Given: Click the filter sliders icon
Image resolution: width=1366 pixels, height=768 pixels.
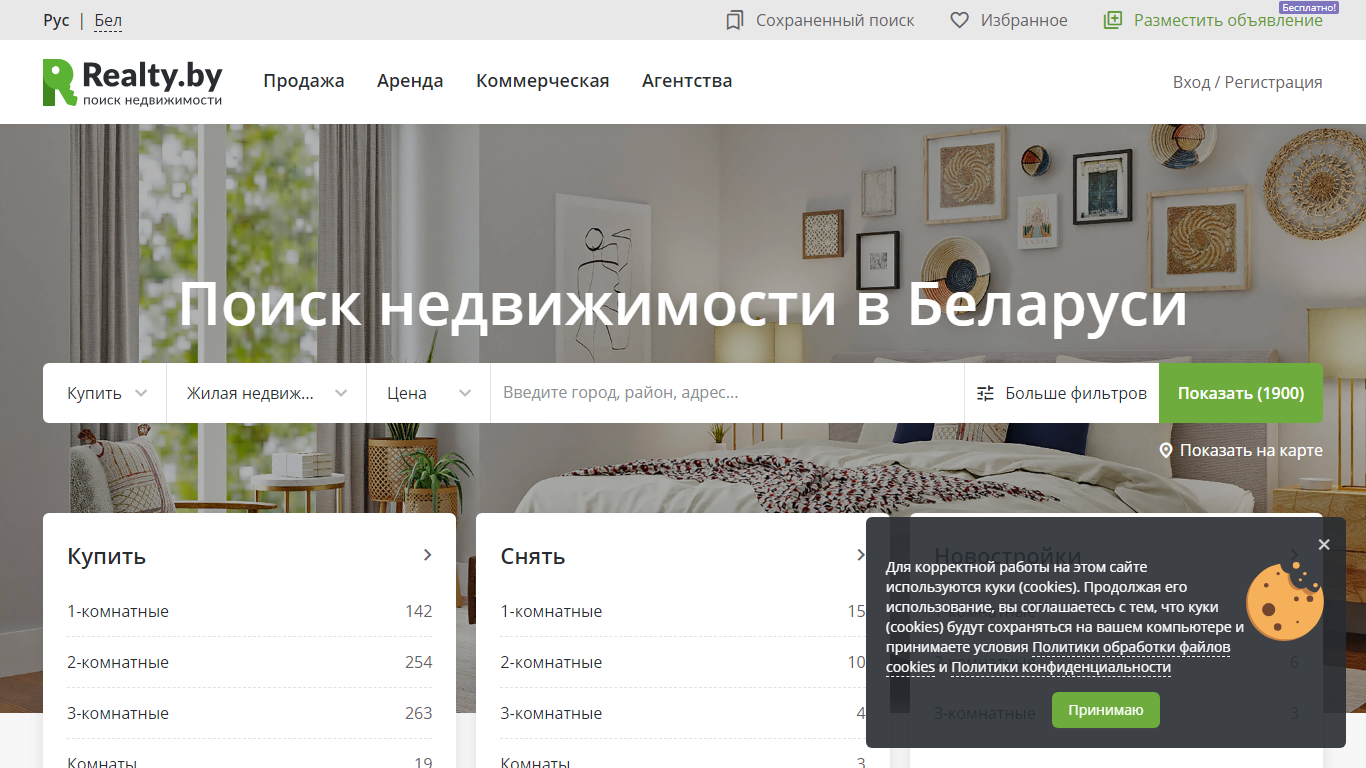Looking at the screenshot, I should click(986, 393).
